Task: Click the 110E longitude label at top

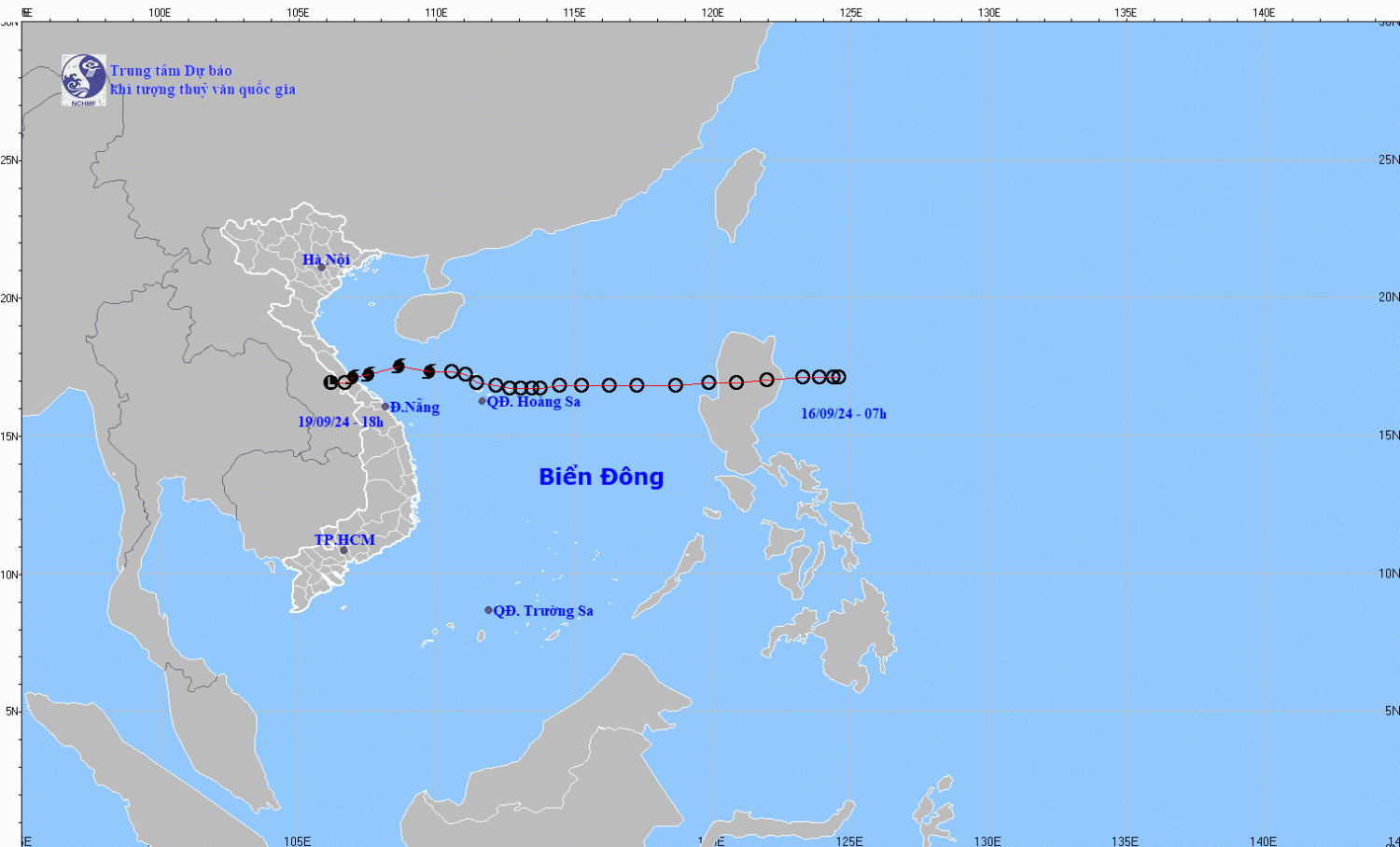Action: click(435, 13)
